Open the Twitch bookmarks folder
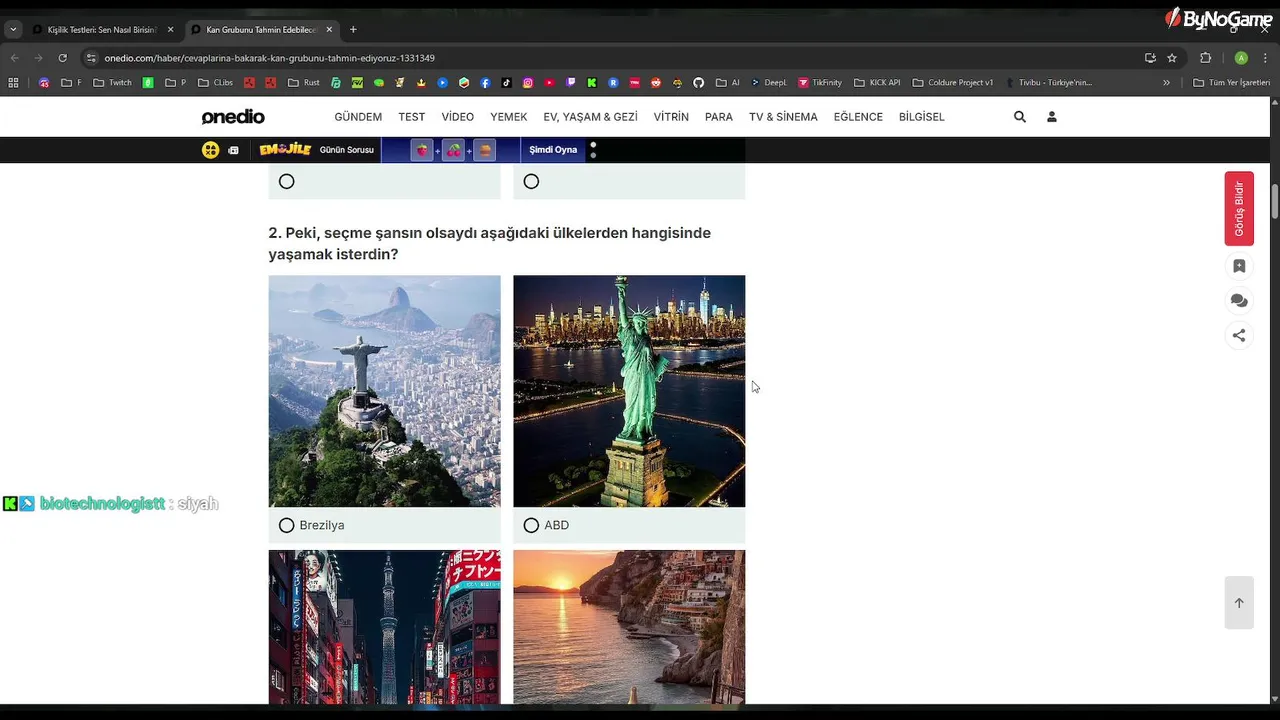Screen dimensions: 1280x720 coord(112,83)
